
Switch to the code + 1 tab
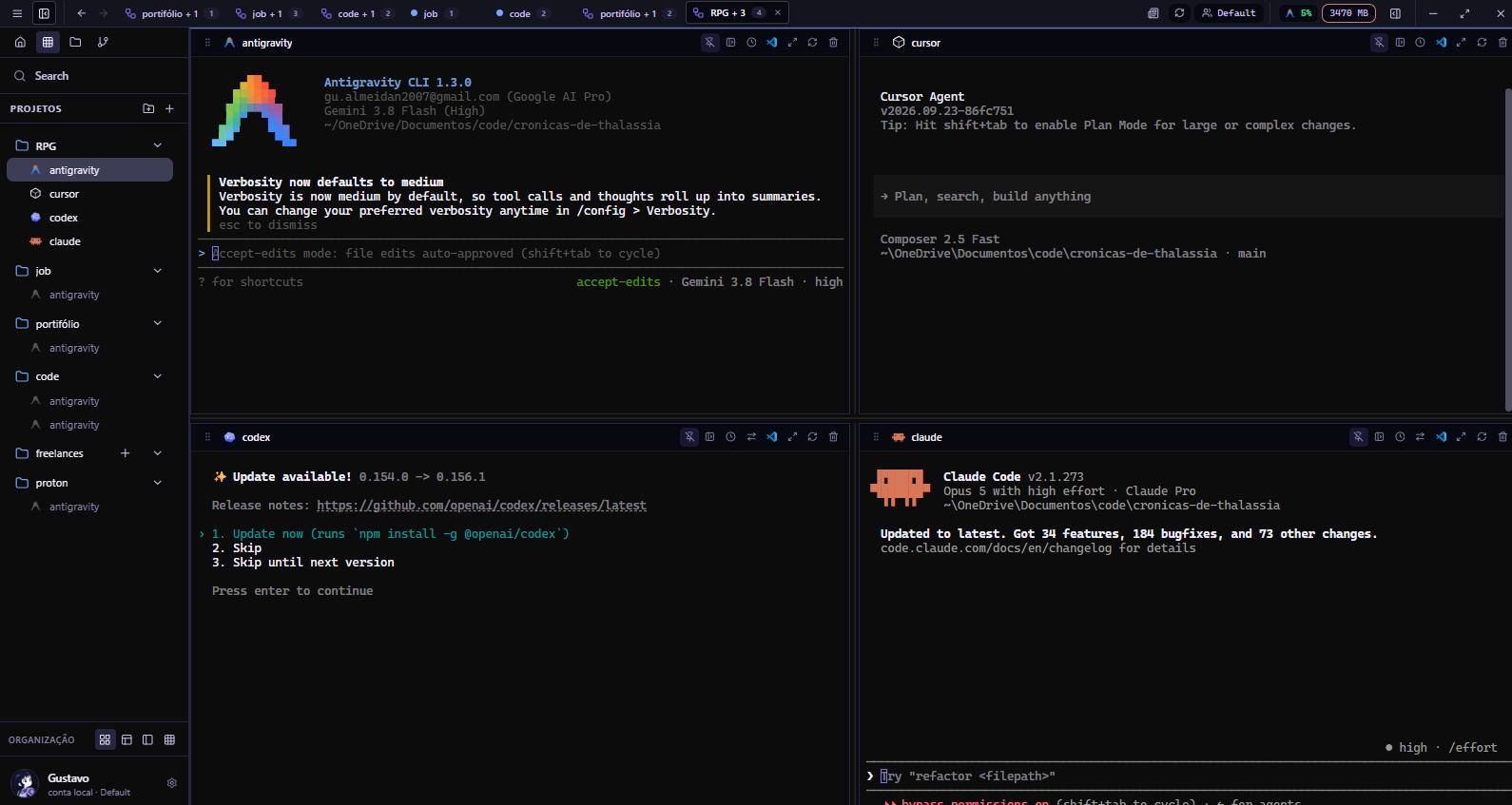tap(358, 13)
